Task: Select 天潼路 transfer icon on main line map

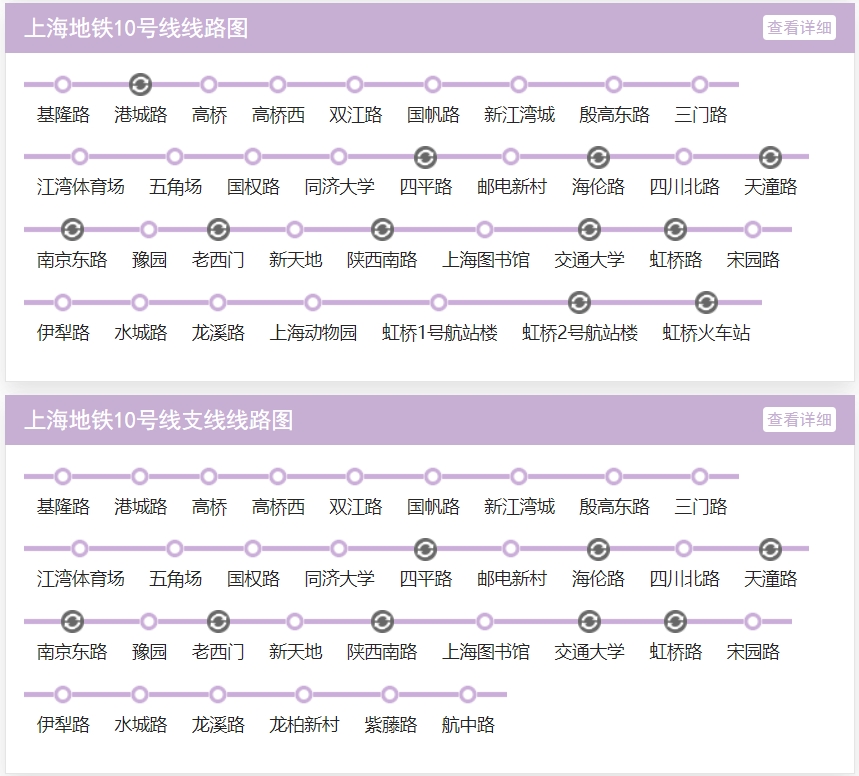Action: point(770,157)
